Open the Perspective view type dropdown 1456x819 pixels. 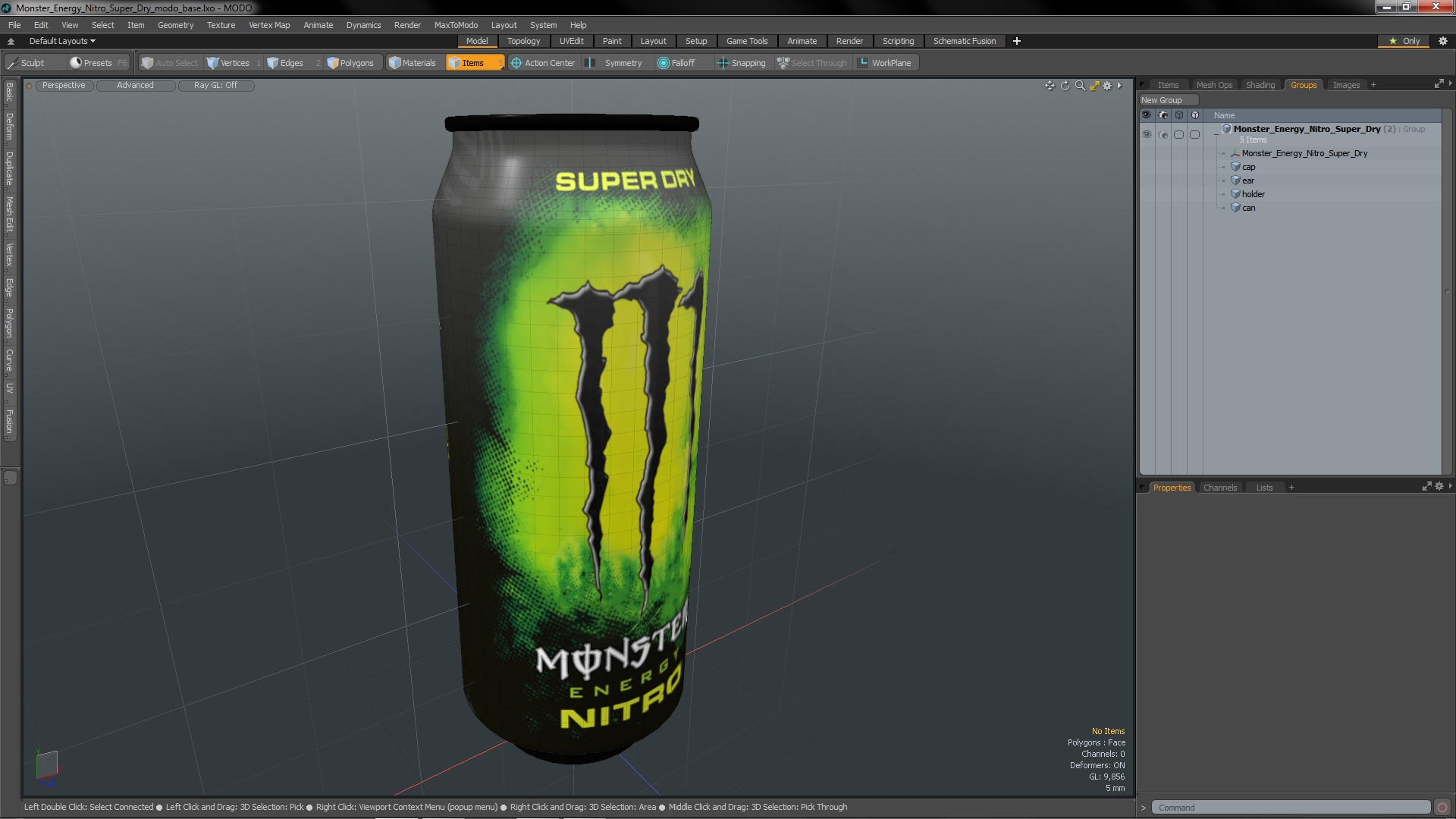pos(64,85)
